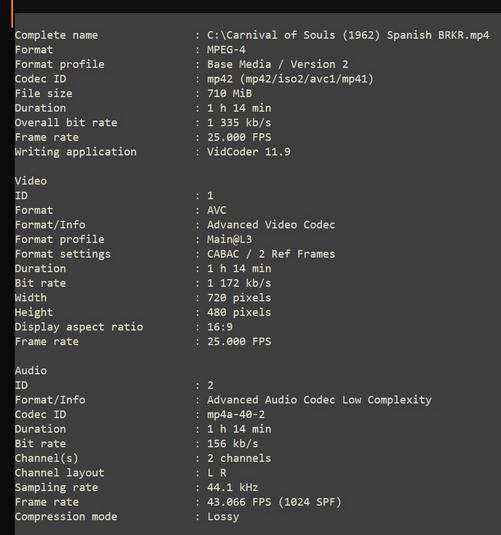Click 'CABAC / 2 Ref Frames' setting
The width and height of the screenshot is (501, 535).
271,254
